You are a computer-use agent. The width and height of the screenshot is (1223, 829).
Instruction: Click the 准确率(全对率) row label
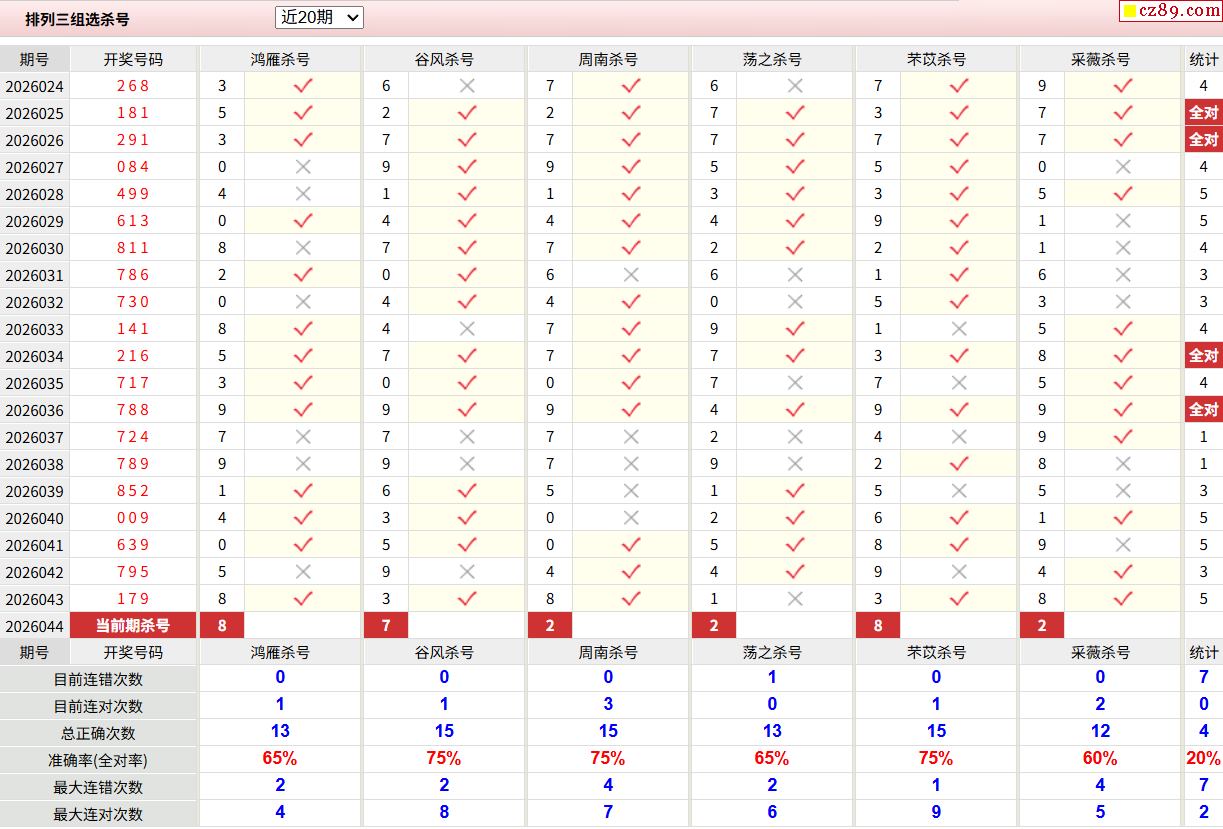[x=98, y=760]
